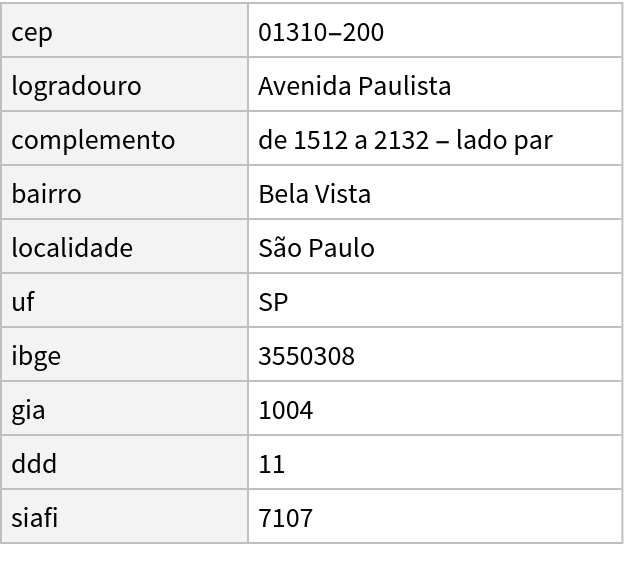Select the 1004 gia value

click(x=285, y=410)
